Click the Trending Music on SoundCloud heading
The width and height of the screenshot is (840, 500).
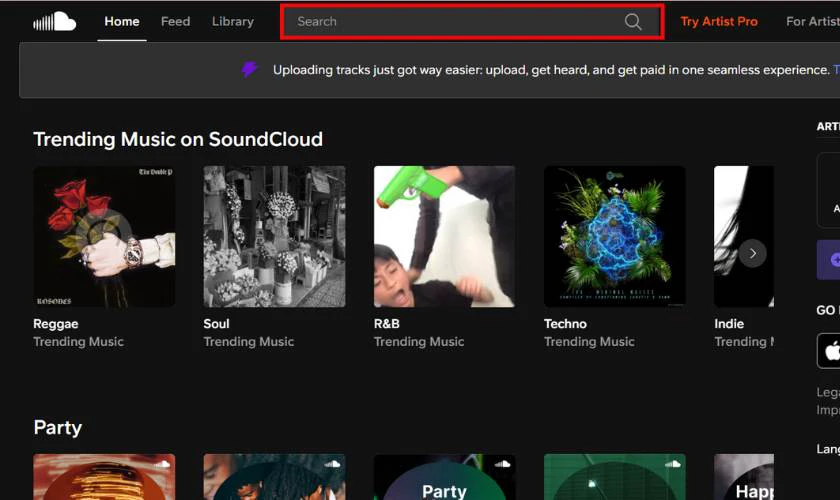click(x=178, y=139)
